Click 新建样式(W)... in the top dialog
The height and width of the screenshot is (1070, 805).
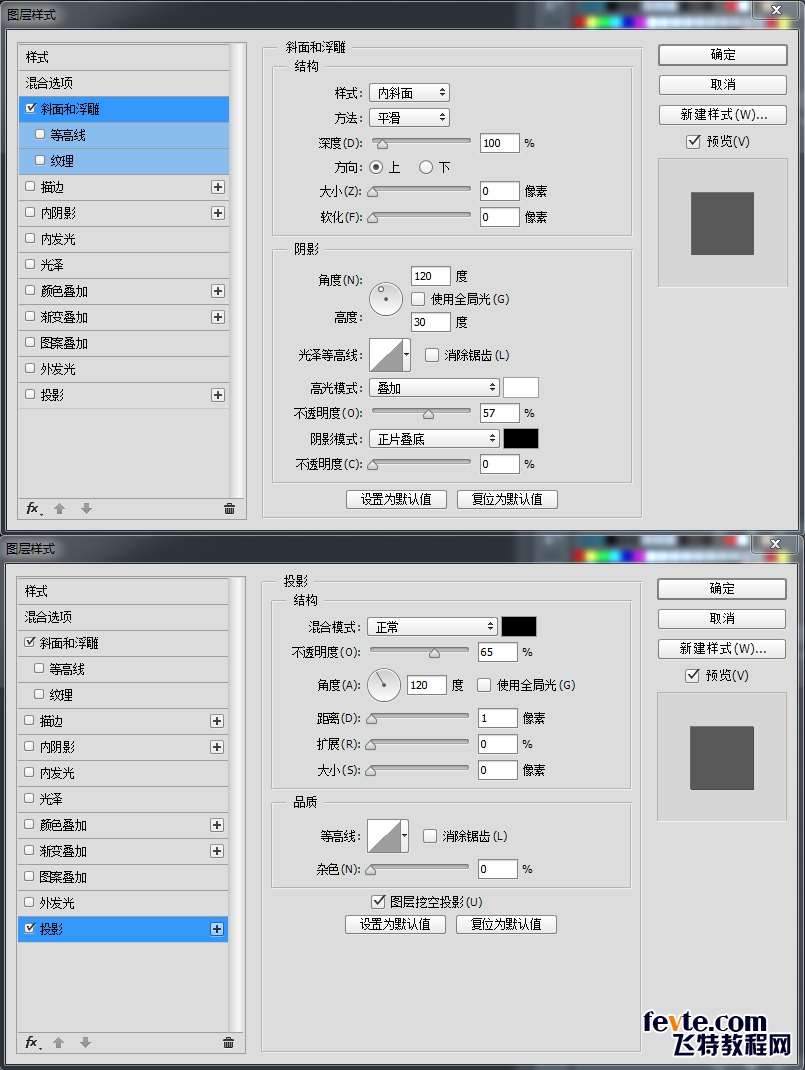tap(722, 115)
